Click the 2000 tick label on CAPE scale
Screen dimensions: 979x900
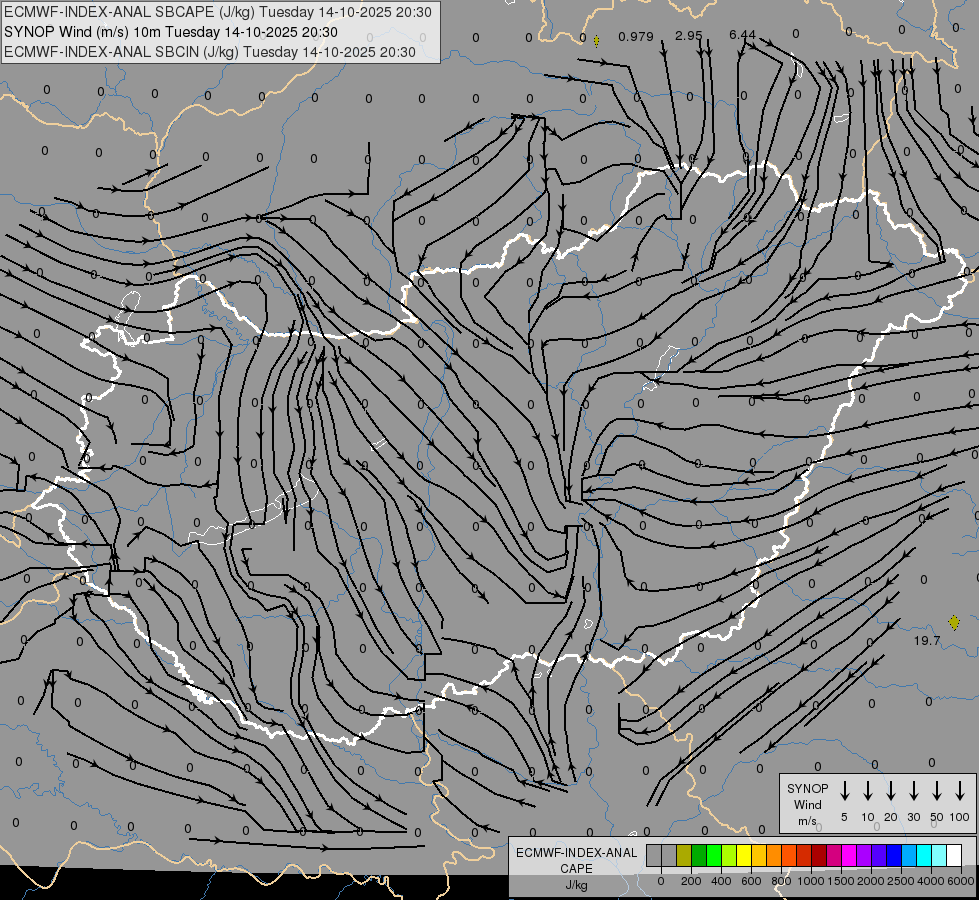pyautogui.click(x=871, y=881)
